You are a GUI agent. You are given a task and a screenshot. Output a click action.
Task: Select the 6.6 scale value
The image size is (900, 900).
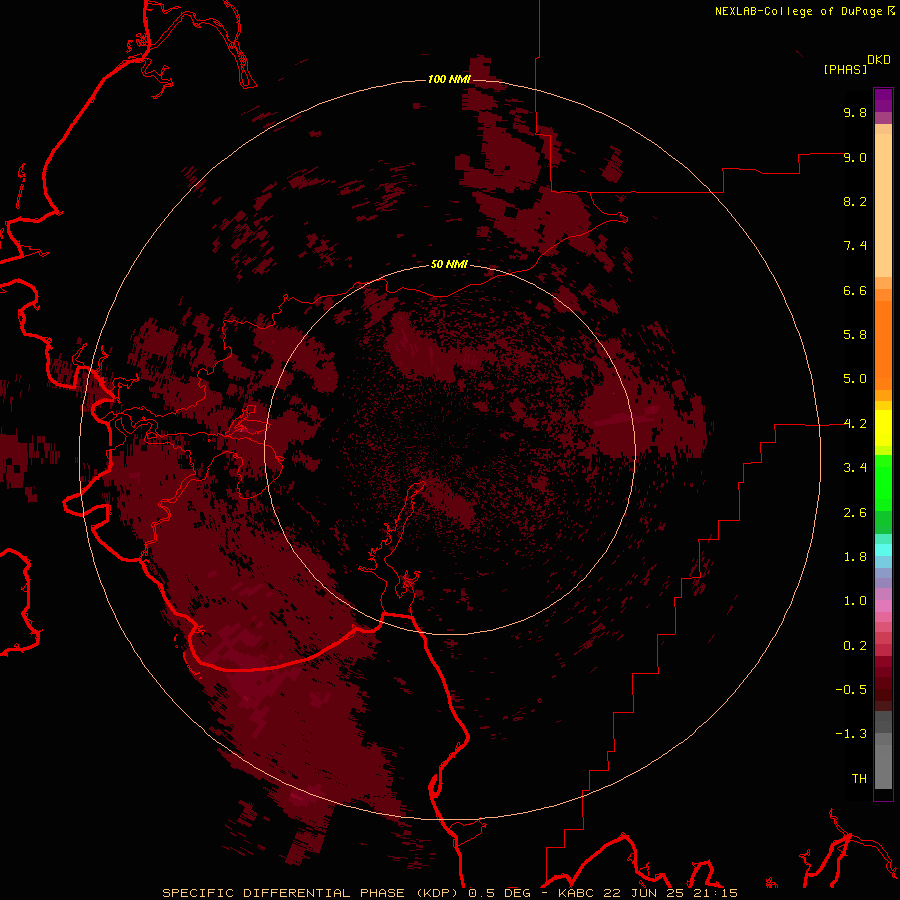855,290
